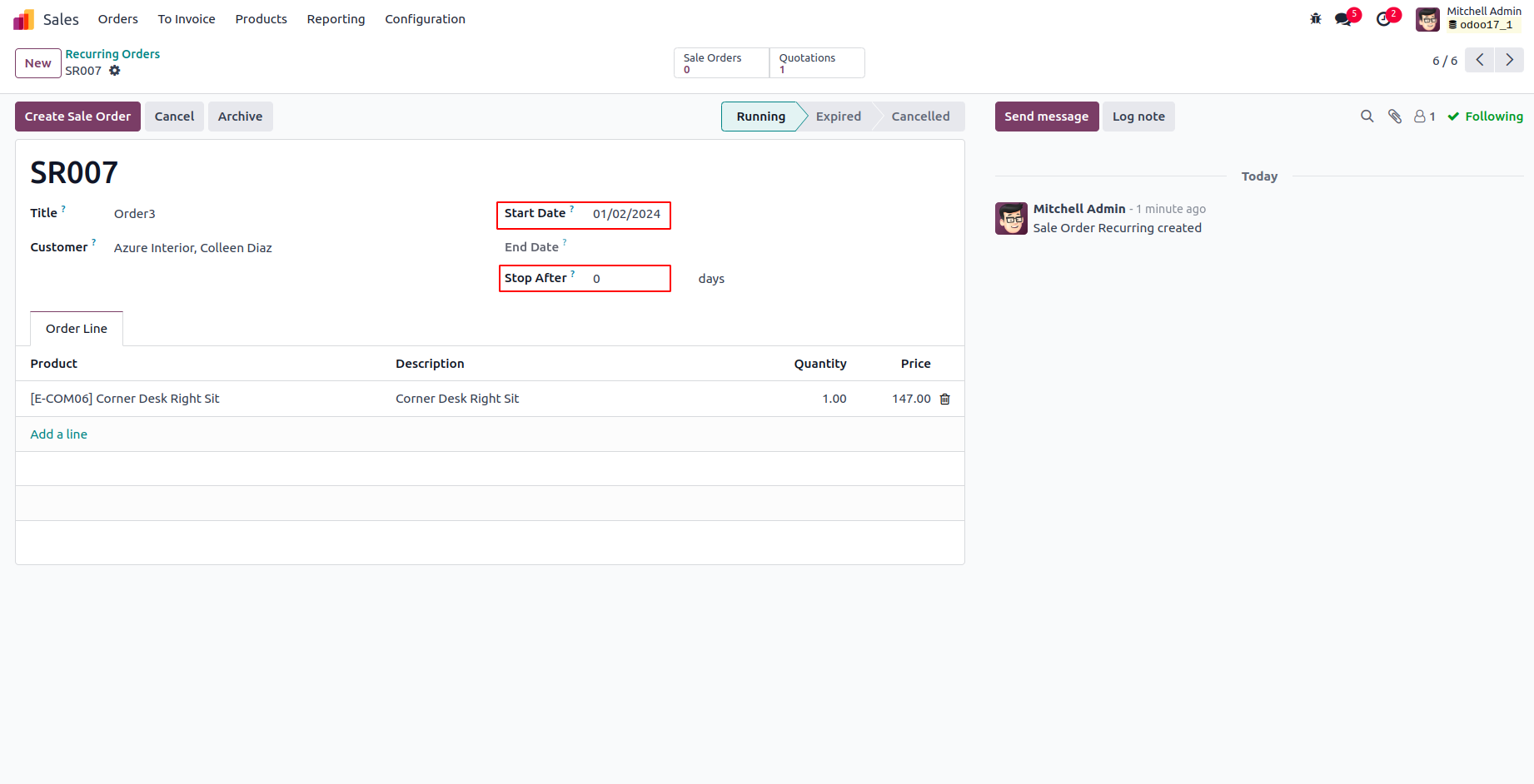Toggle the Following status
This screenshot has width=1534, height=784.
pos(1486,117)
